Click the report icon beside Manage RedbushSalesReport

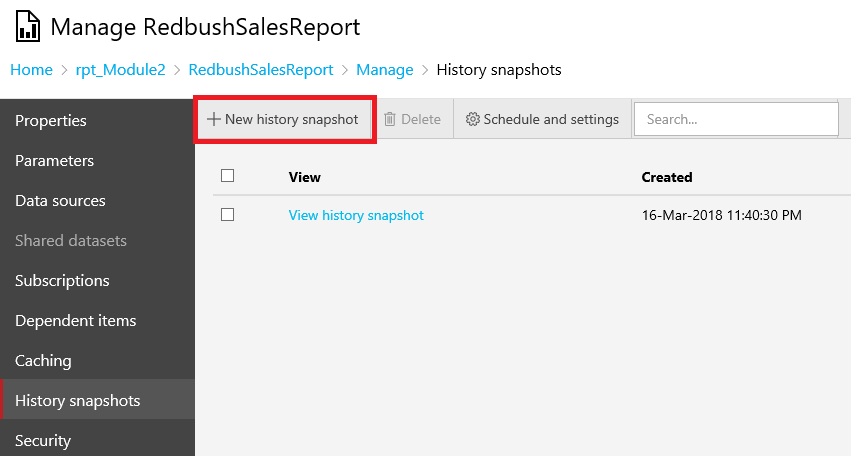(27, 27)
